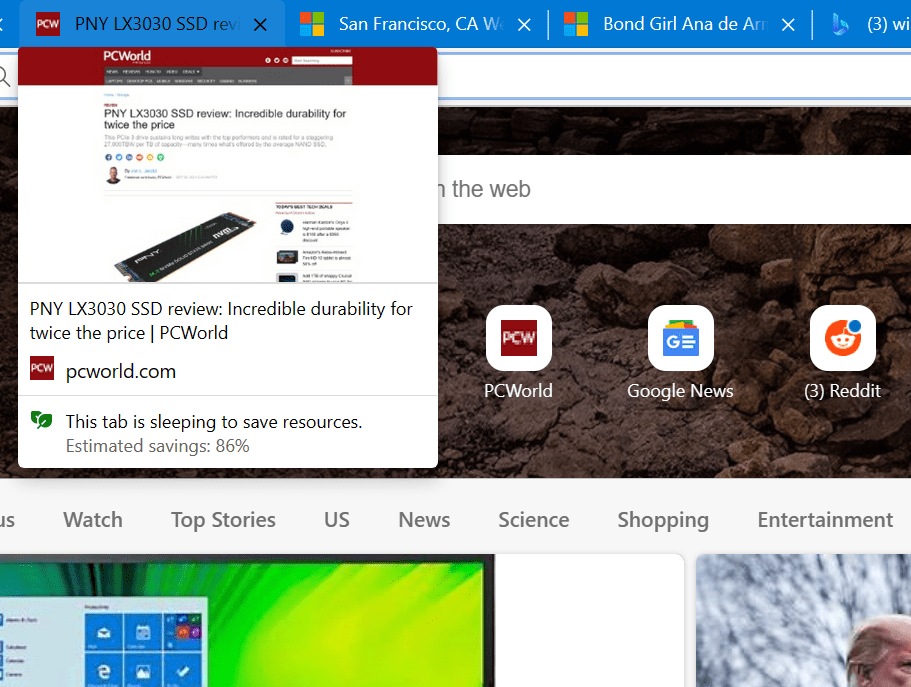Click the (3) Reddit label under its tile
This screenshot has width=911, height=687.
point(842,391)
